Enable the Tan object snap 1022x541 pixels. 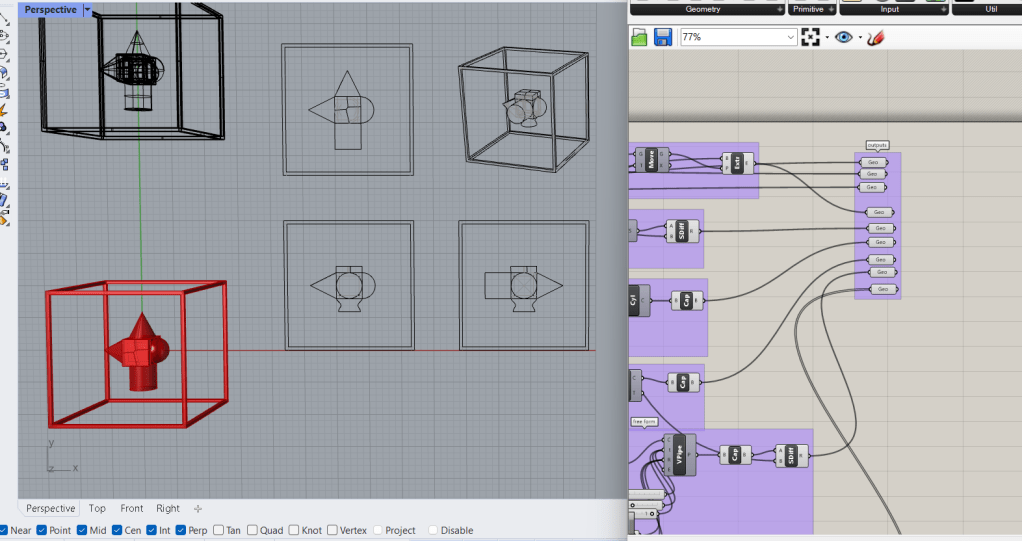pos(219,530)
